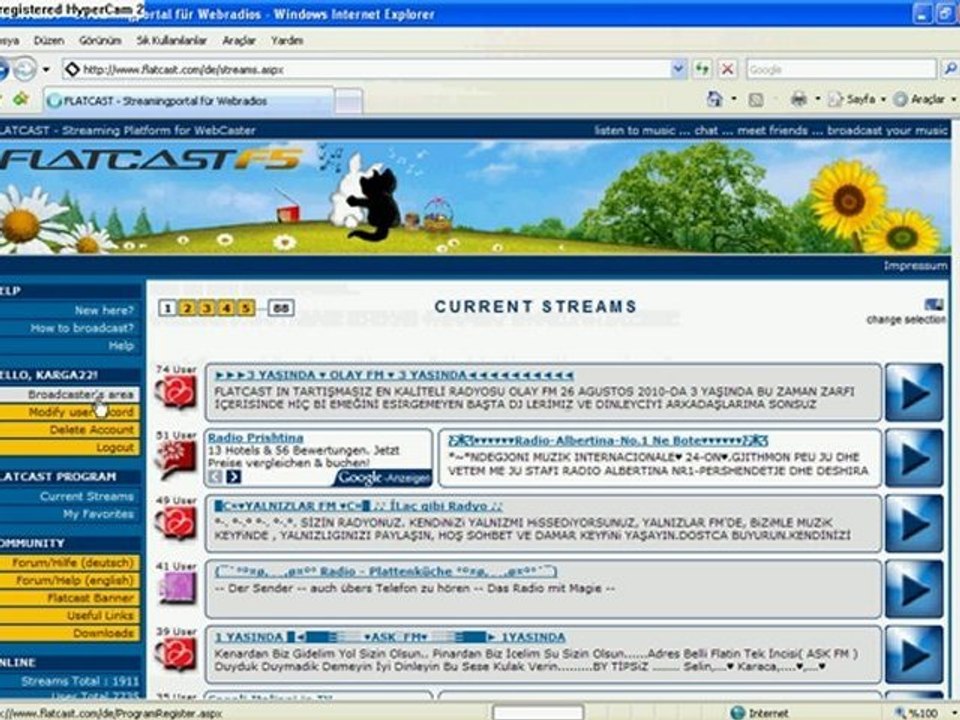Open My Favorites sidebar link

click(x=99, y=514)
